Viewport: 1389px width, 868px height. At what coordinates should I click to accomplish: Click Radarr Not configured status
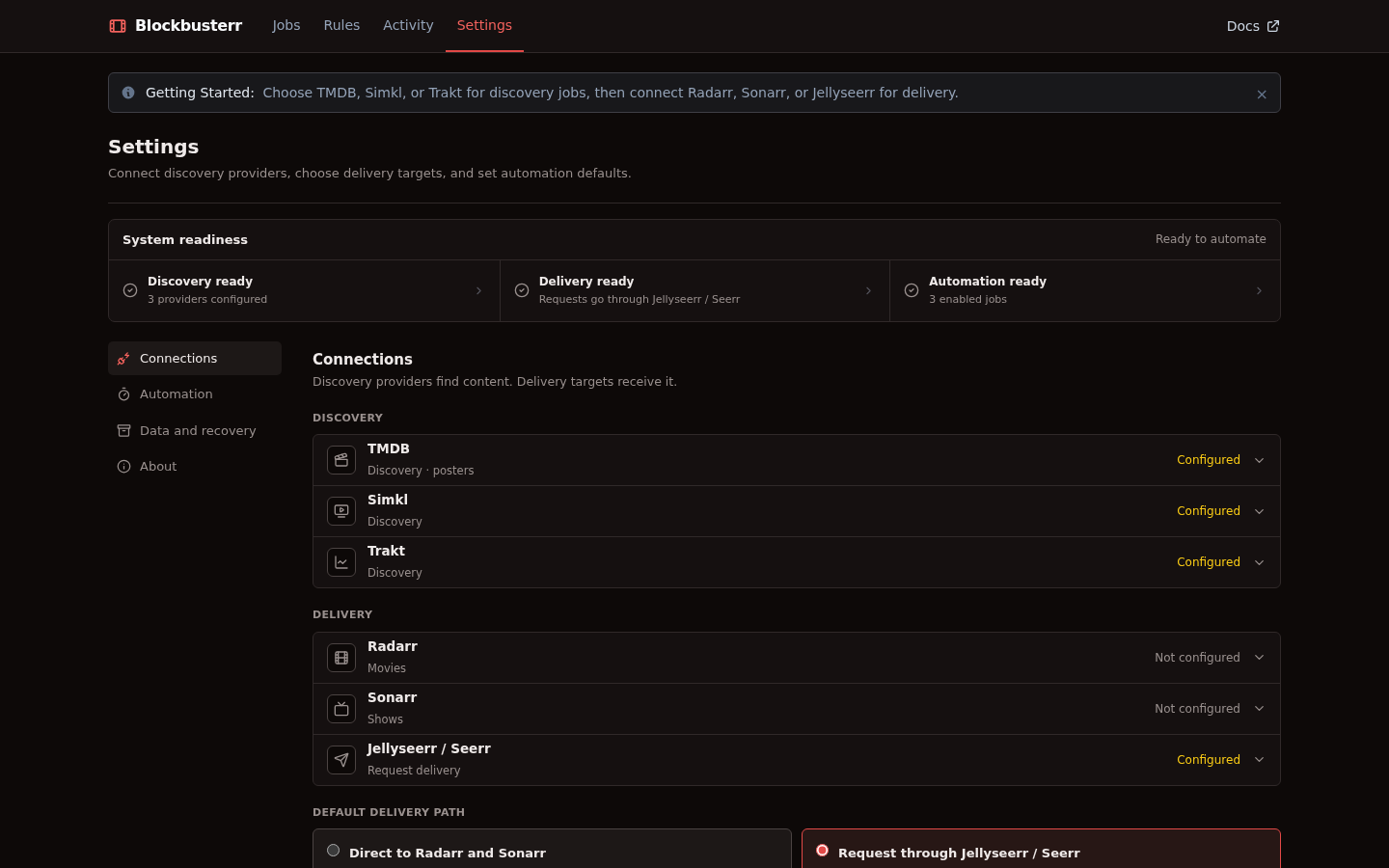click(x=1197, y=658)
